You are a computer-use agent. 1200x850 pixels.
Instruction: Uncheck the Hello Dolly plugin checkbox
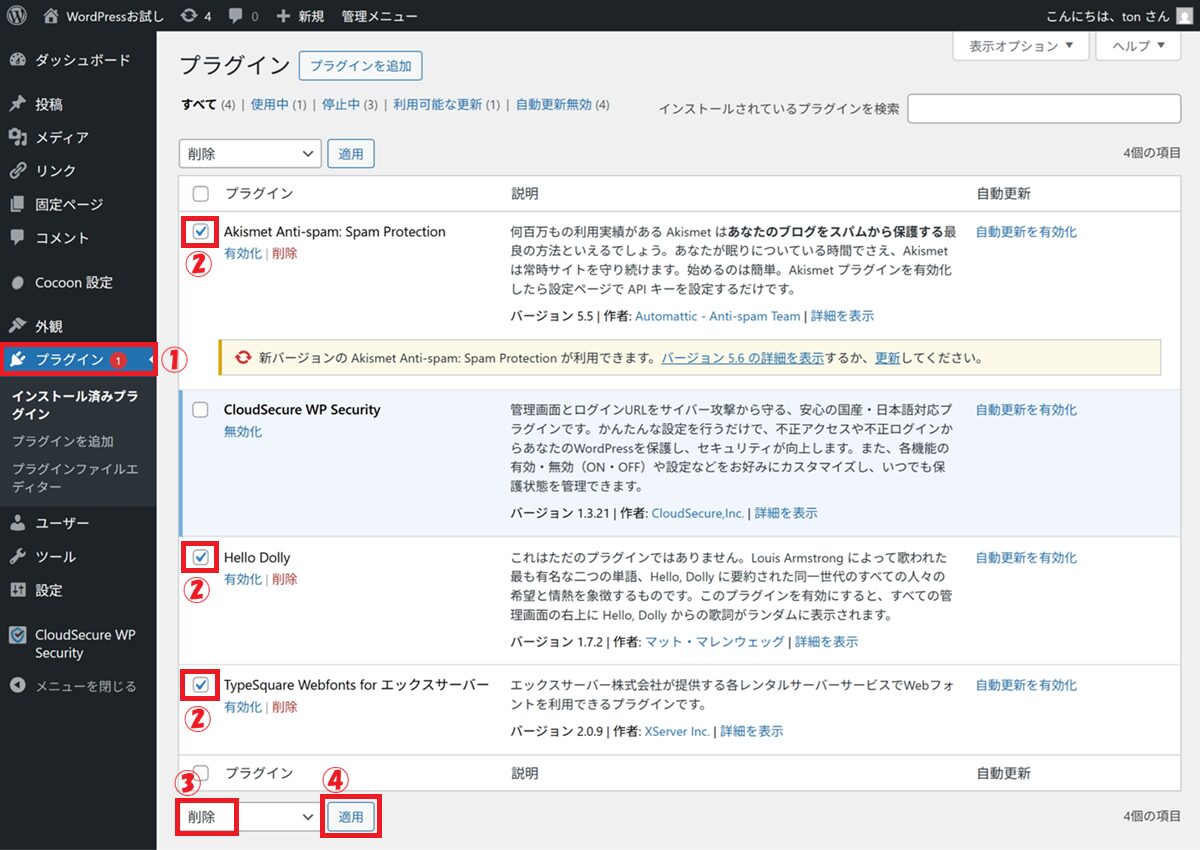tap(201, 557)
